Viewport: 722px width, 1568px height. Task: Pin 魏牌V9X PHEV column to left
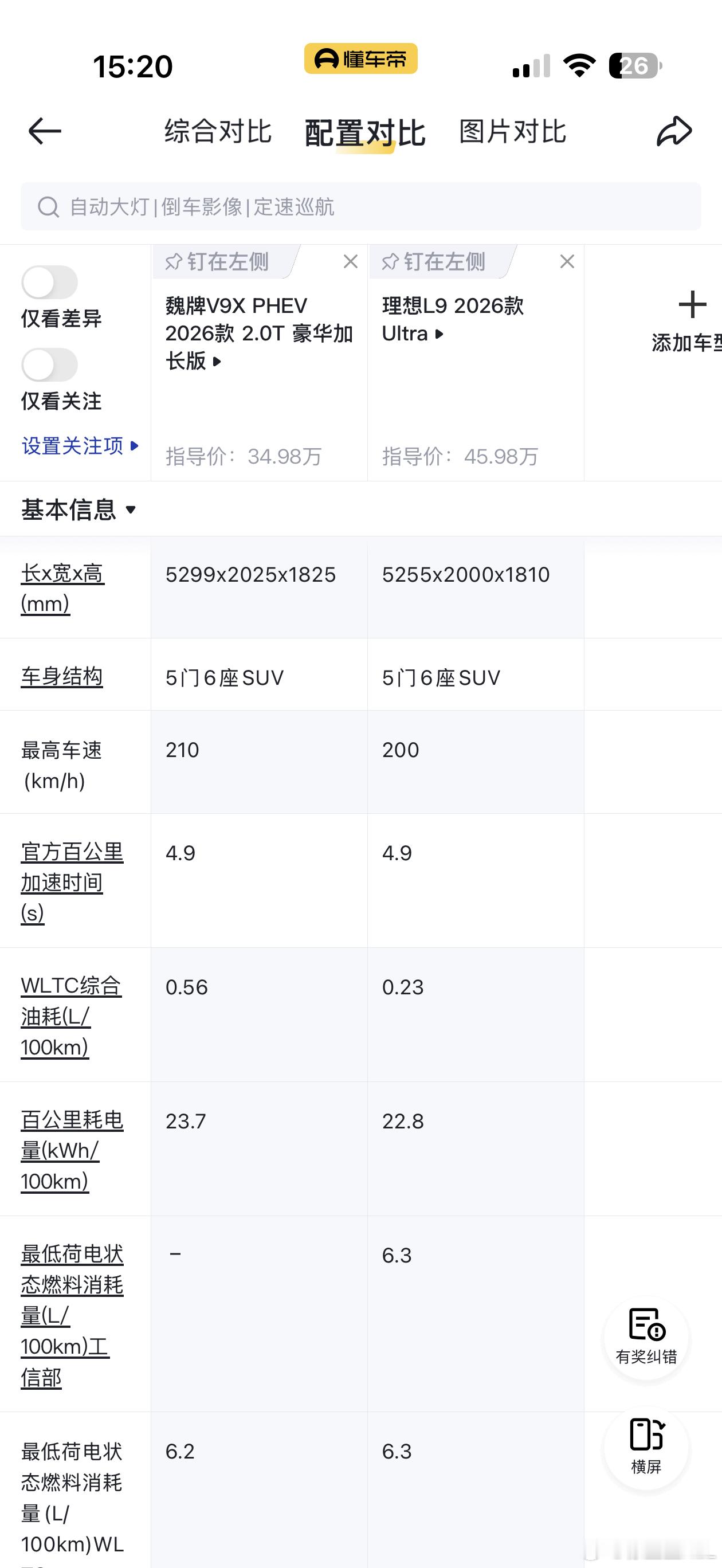coord(218,262)
